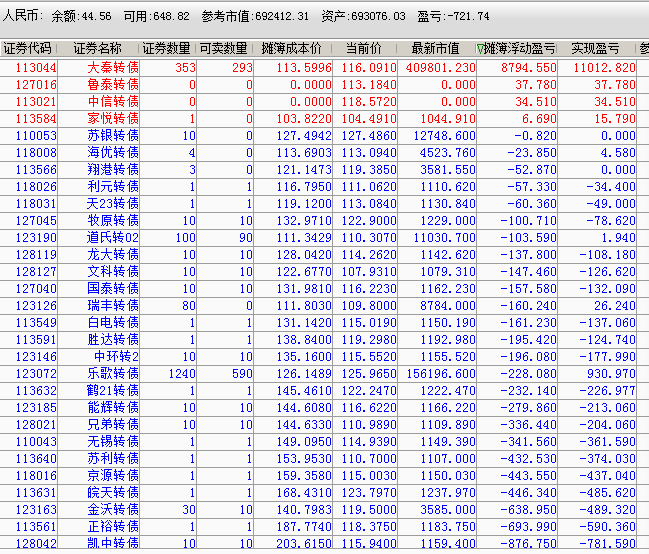Click the 资产:693076.03 summary value
The image size is (649, 554).
[x=363, y=16]
